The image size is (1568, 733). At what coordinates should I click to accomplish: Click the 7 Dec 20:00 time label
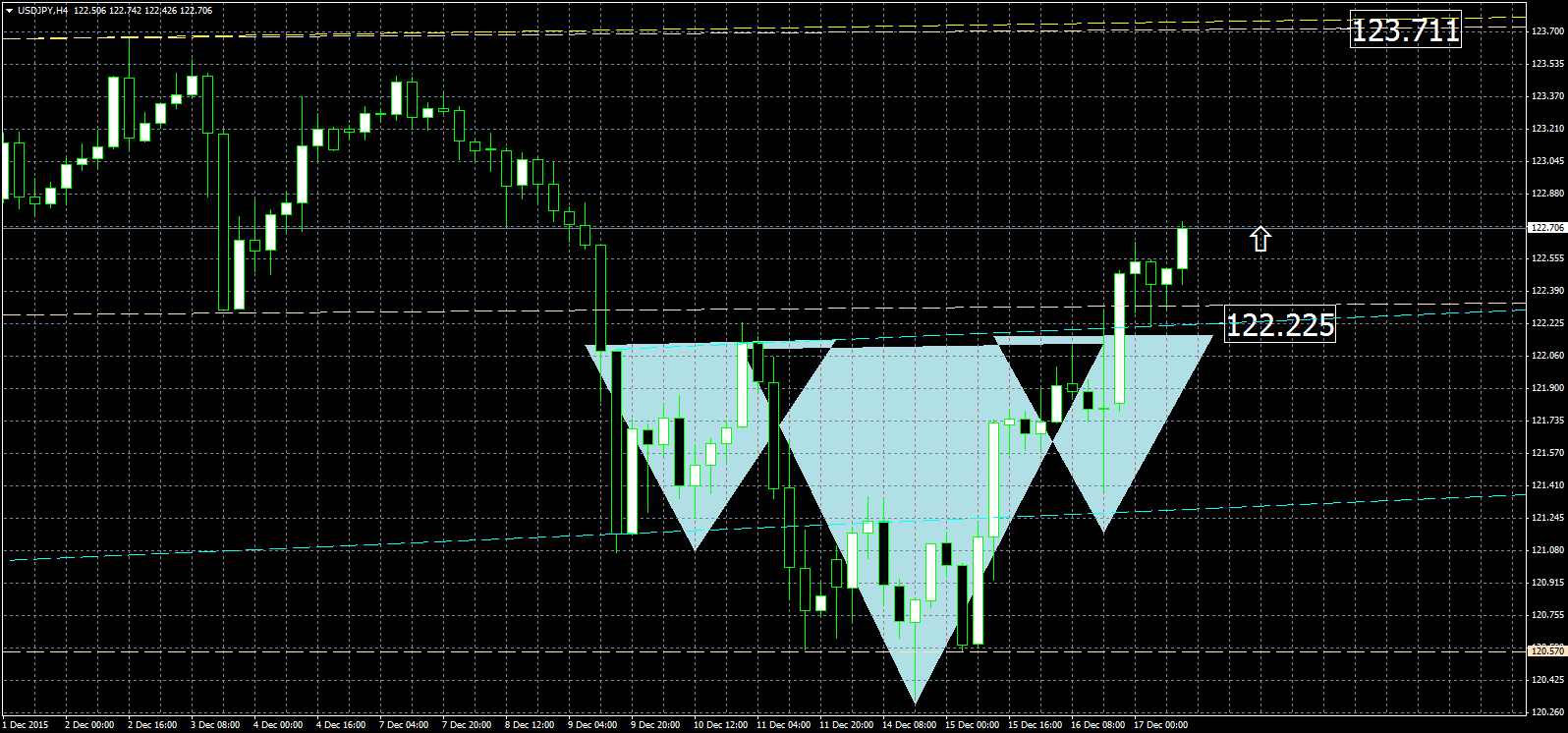(467, 725)
